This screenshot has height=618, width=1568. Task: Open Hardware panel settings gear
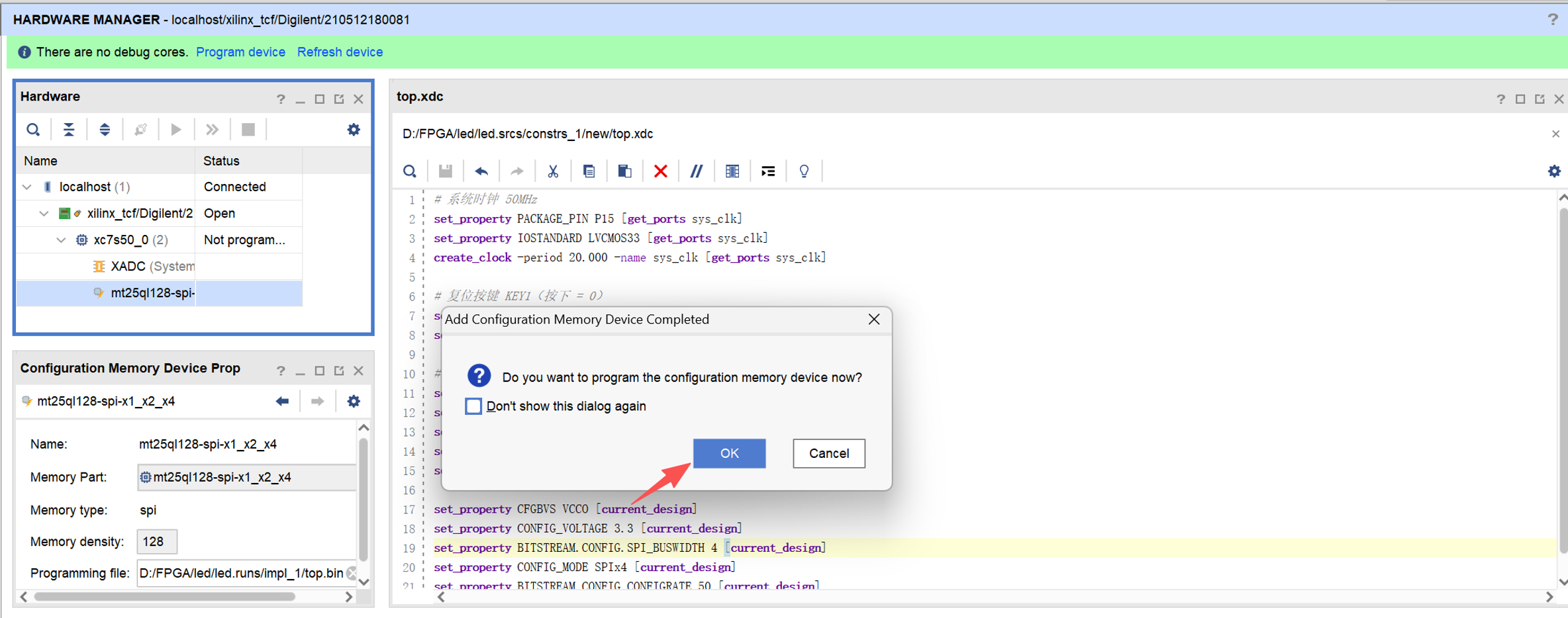[354, 130]
